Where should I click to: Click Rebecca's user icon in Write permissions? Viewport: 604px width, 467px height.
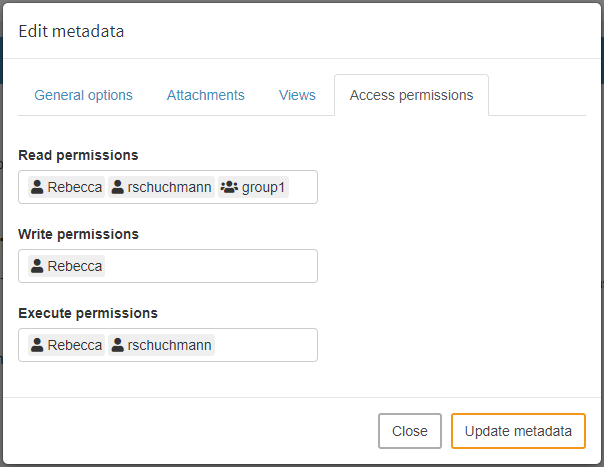37,266
